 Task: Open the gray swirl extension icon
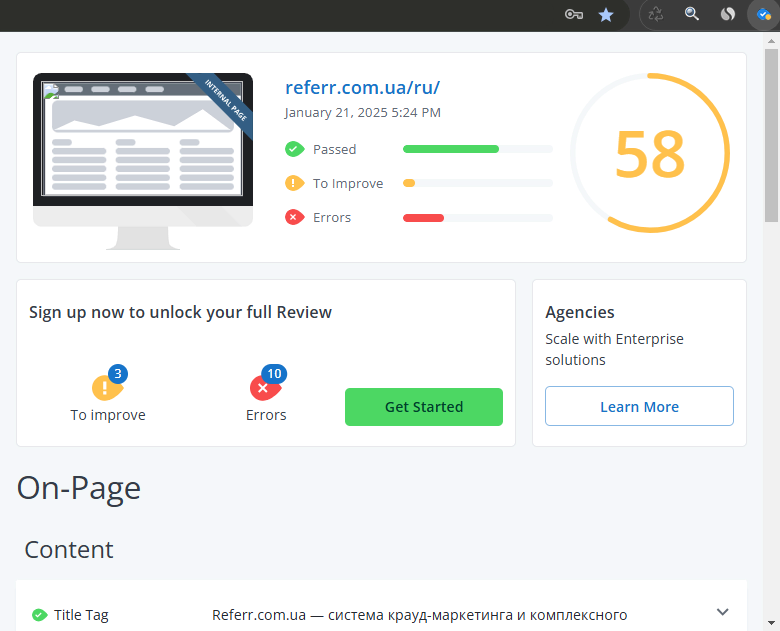[x=728, y=14]
